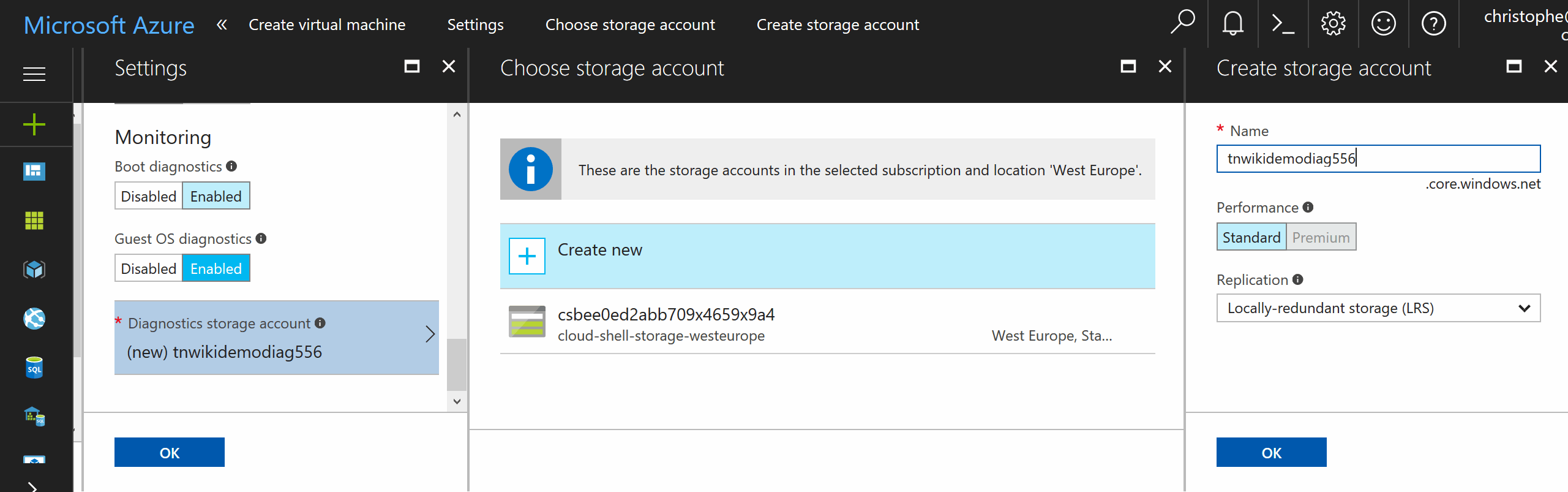Open the Dashboard icon in the sidebar
Viewport: 1568px width, 492px height.
coord(34,171)
